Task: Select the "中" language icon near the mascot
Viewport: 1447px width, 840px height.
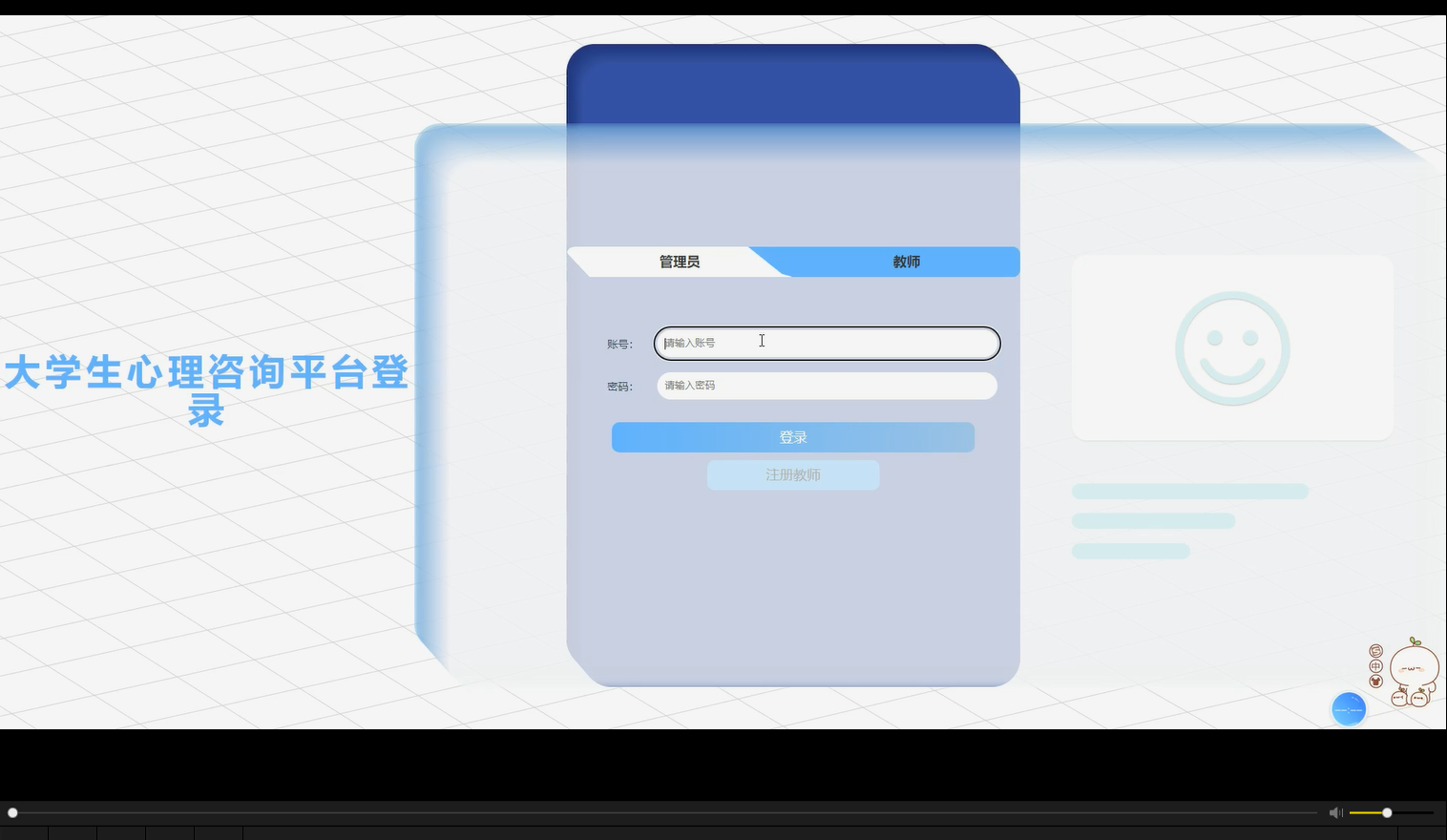Action: point(1375,666)
